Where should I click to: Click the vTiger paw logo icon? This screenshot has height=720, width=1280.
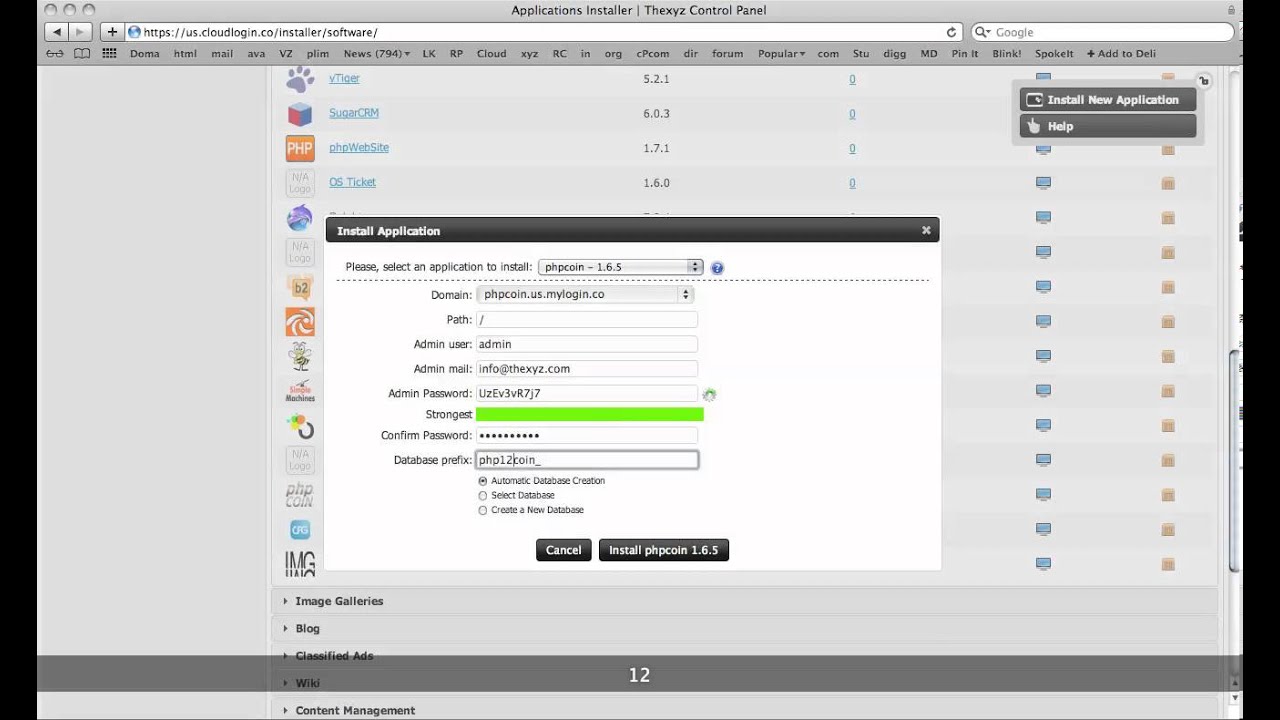[300, 79]
